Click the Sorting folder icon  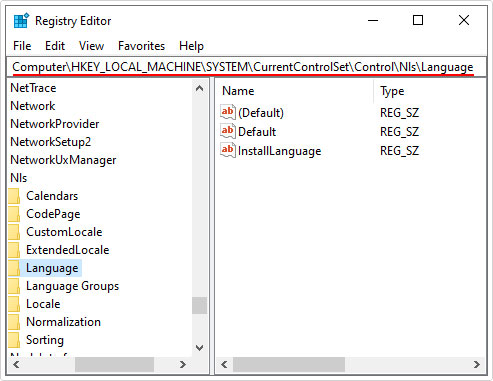(14, 340)
